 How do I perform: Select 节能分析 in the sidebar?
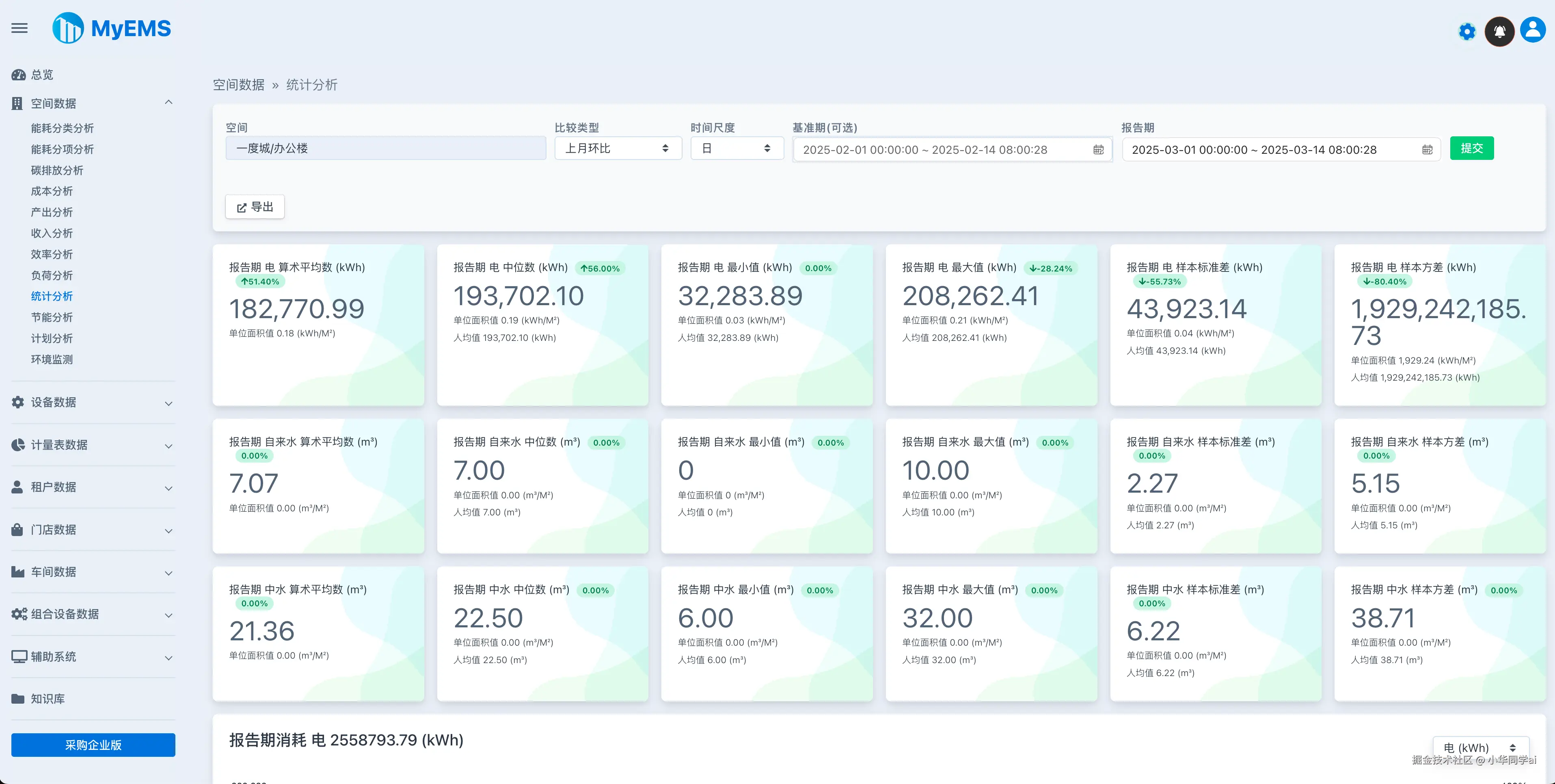pos(52,317)
